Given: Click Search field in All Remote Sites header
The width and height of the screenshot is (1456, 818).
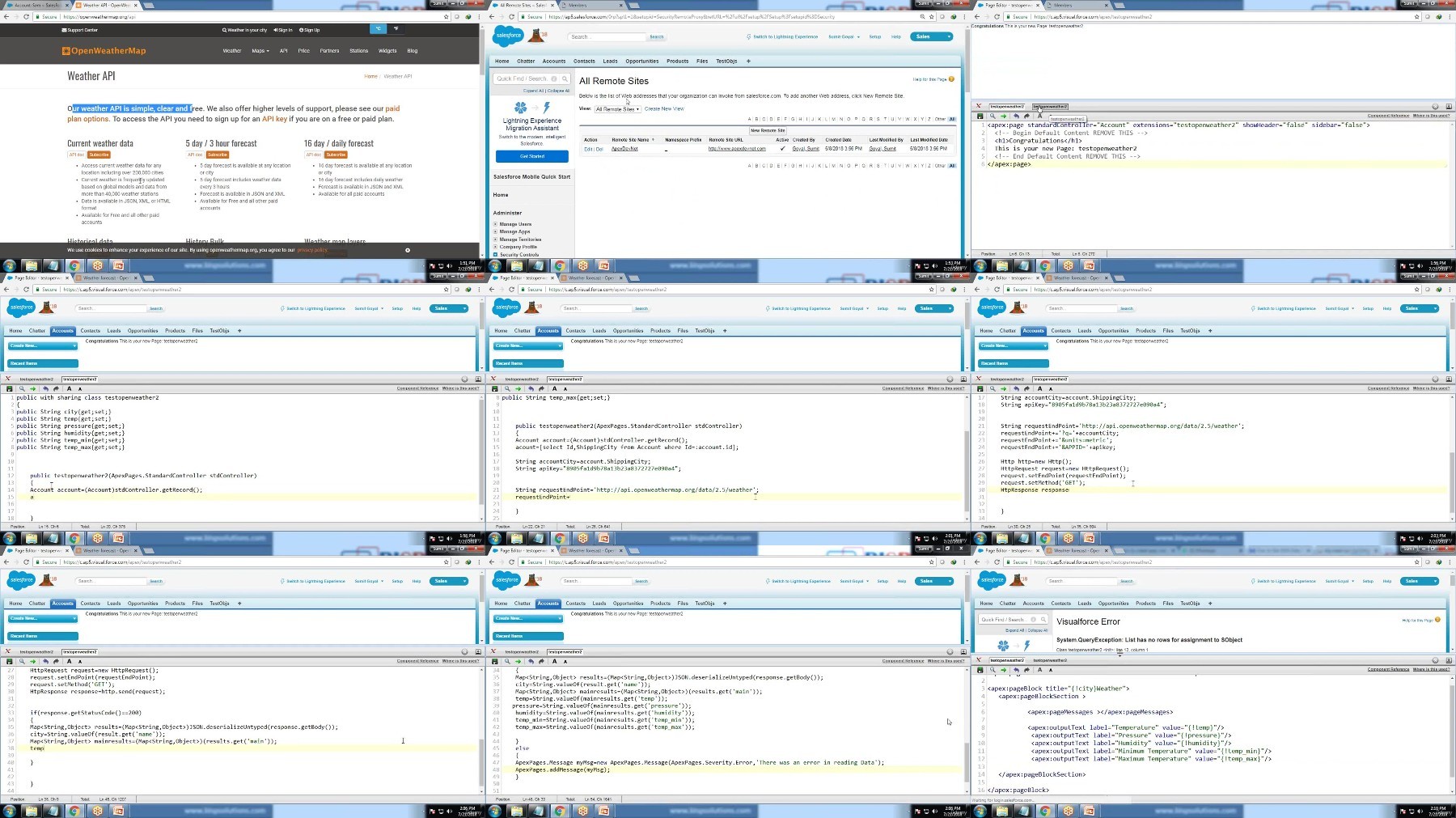Looking at the screenshot, I should pos(607,37).
